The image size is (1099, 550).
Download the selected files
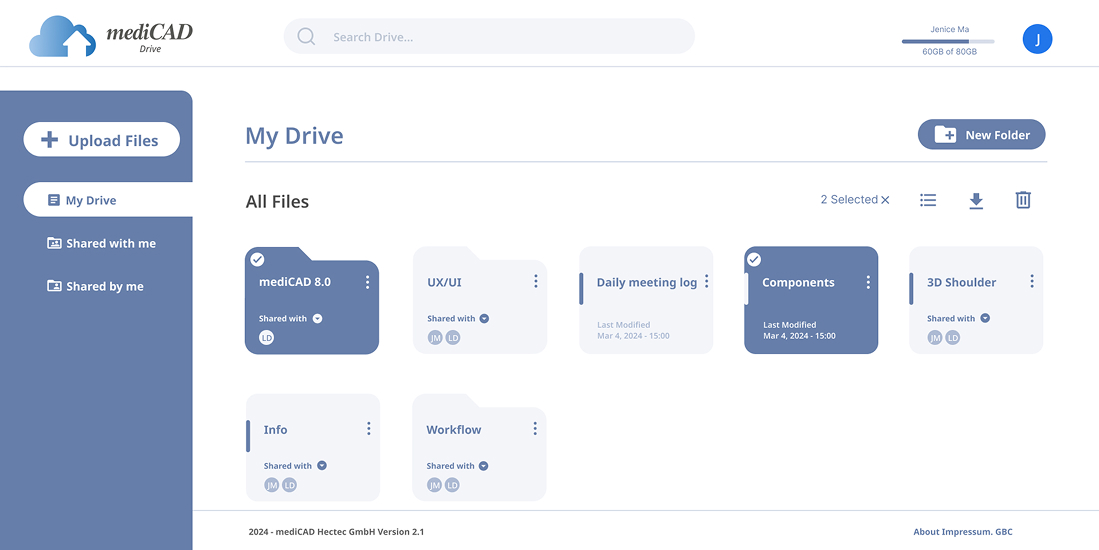[976, 201]
